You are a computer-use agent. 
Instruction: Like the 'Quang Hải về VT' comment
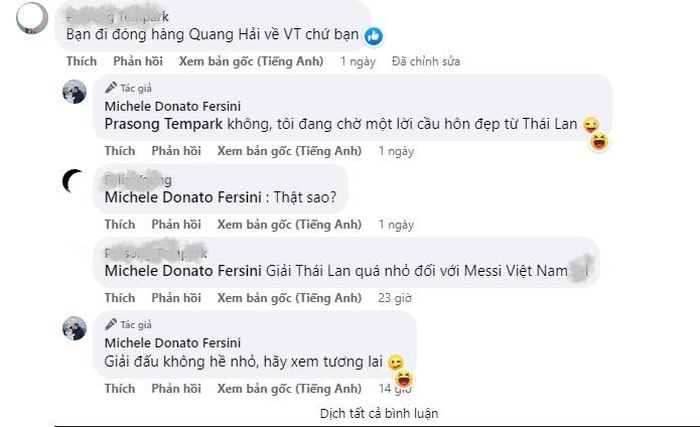pos(82,61)
